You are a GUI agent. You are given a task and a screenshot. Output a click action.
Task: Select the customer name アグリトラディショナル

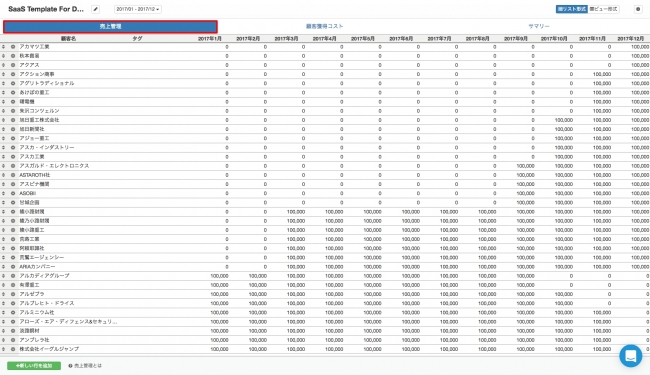click(47, 83)
